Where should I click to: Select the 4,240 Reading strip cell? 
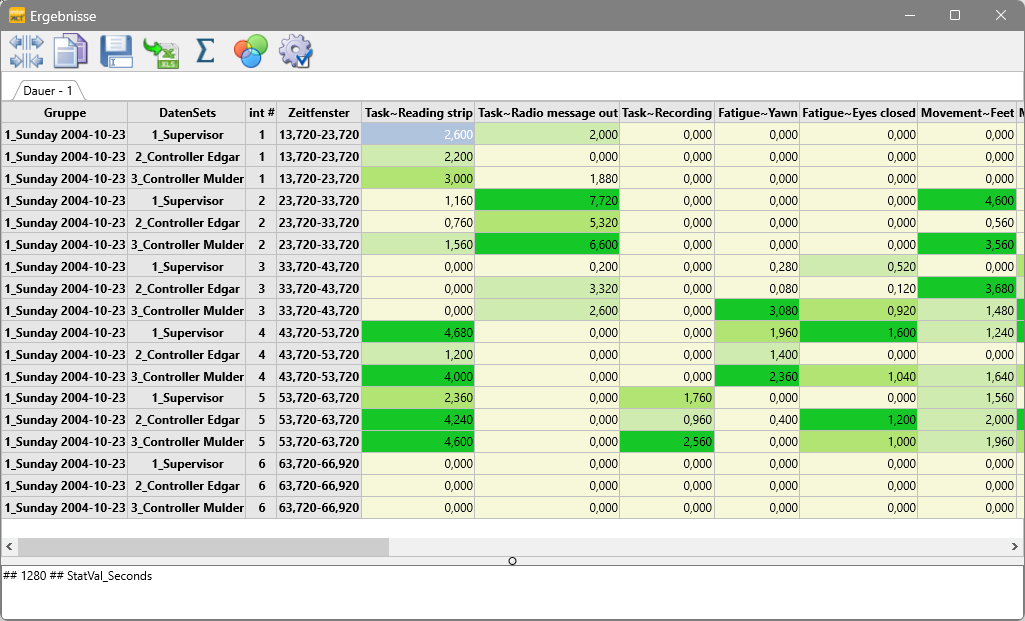pos(418,420)
